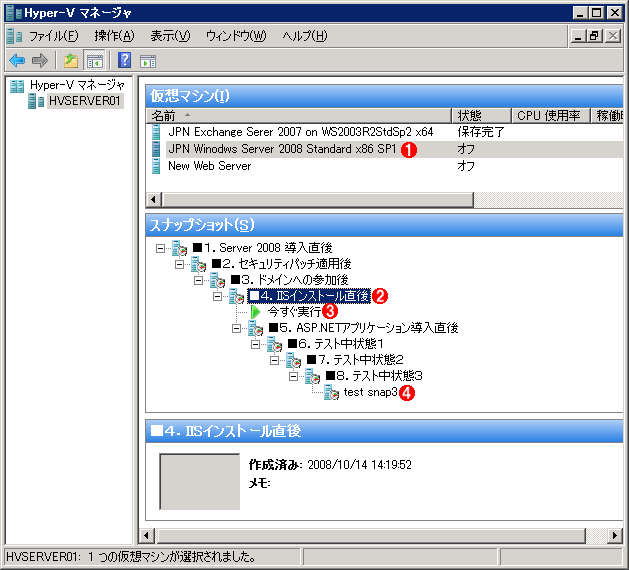Screen dimensions: 629x570
Task: Sort by the 状態 column header
Action: 481,116
